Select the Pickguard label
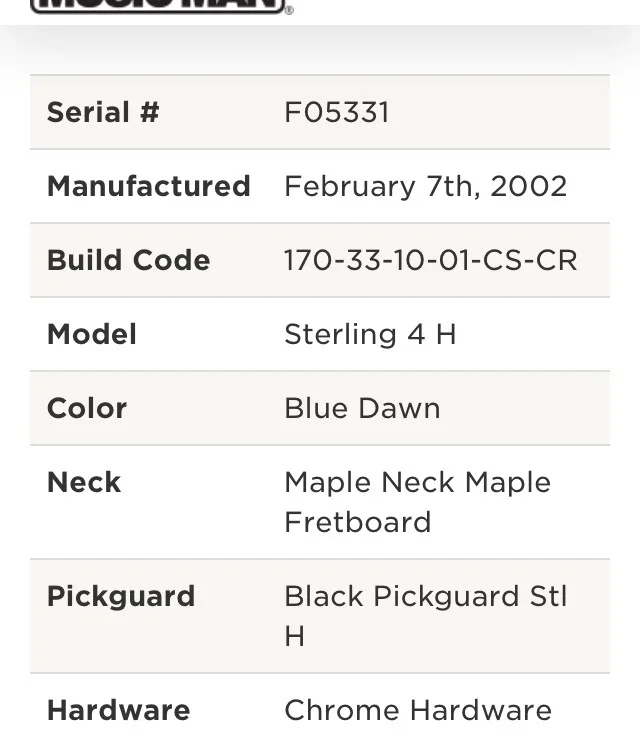The height and width of the screenshot is (751, 640). pos(121,596)
